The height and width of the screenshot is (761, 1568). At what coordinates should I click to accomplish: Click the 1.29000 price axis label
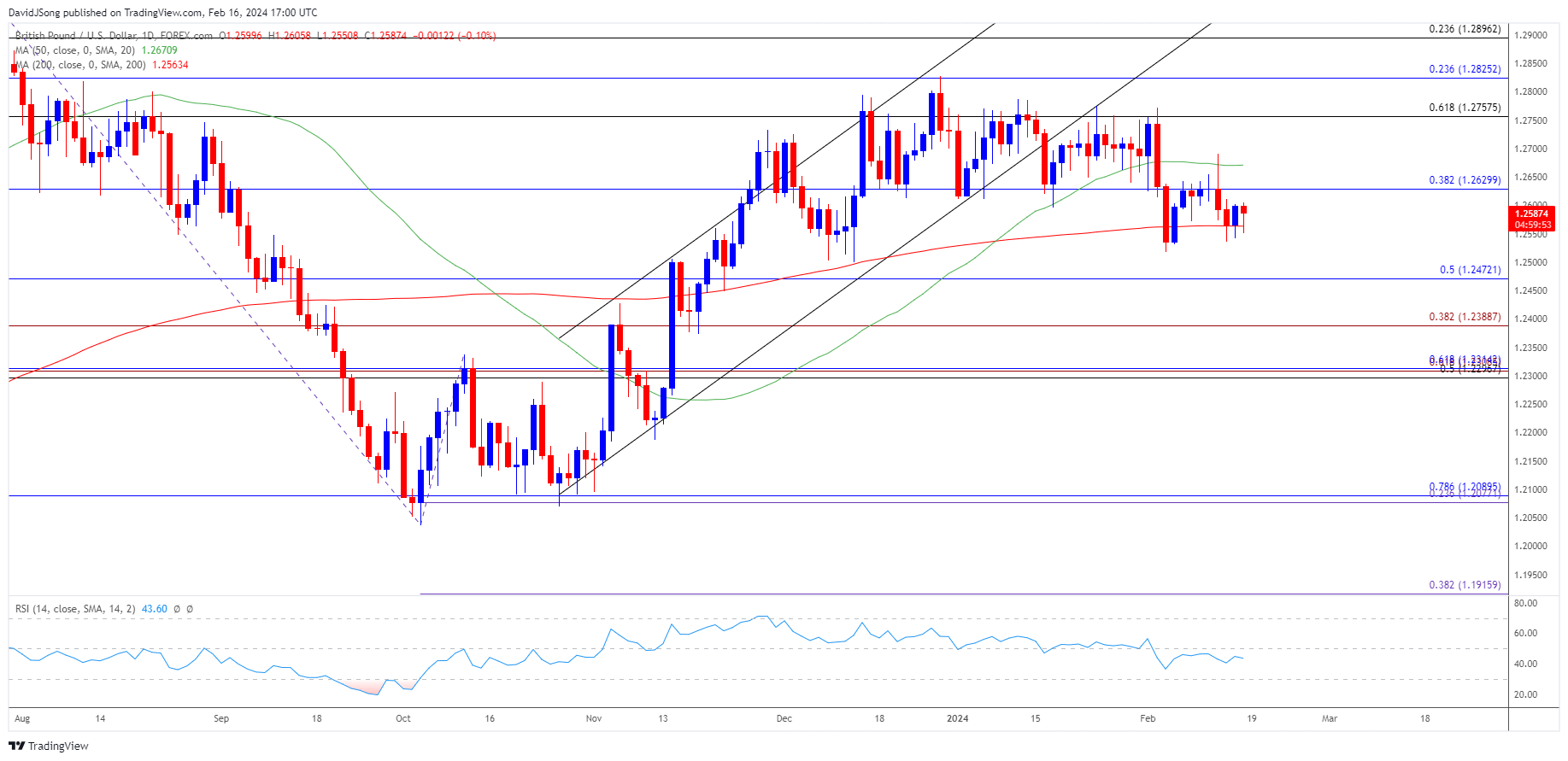(1531, 35)
